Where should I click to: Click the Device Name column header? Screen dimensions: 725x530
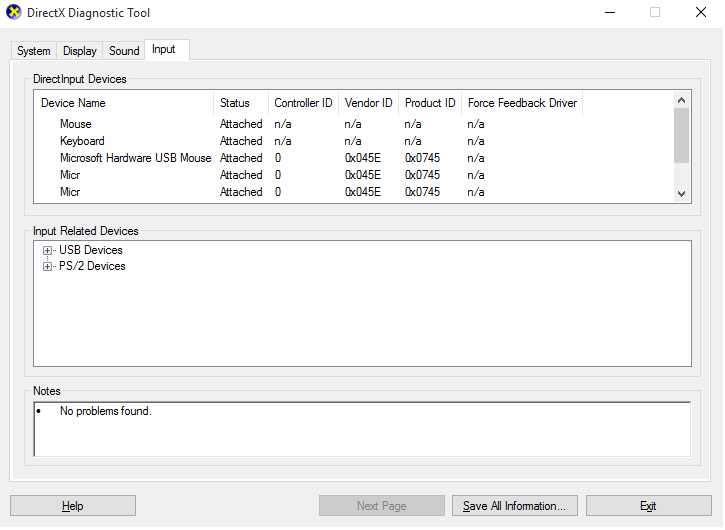(x=124, y=103)
